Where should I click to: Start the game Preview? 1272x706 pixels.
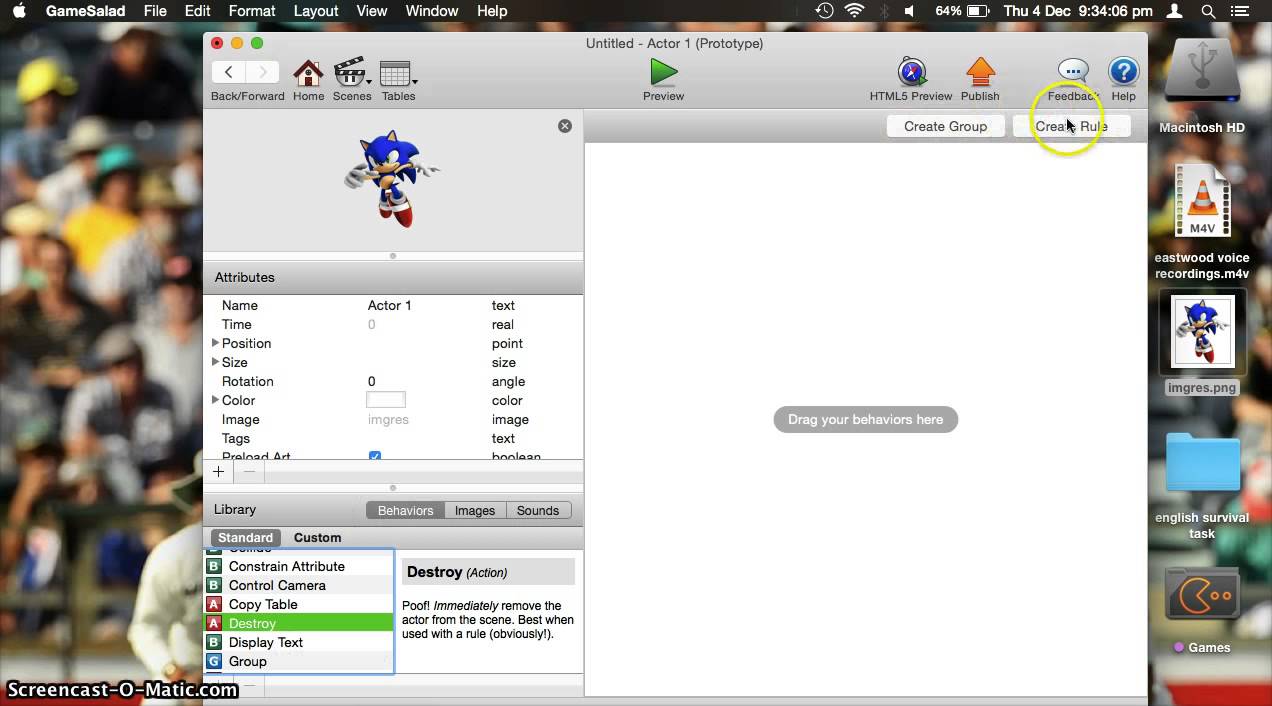click(x=663, y=72)
